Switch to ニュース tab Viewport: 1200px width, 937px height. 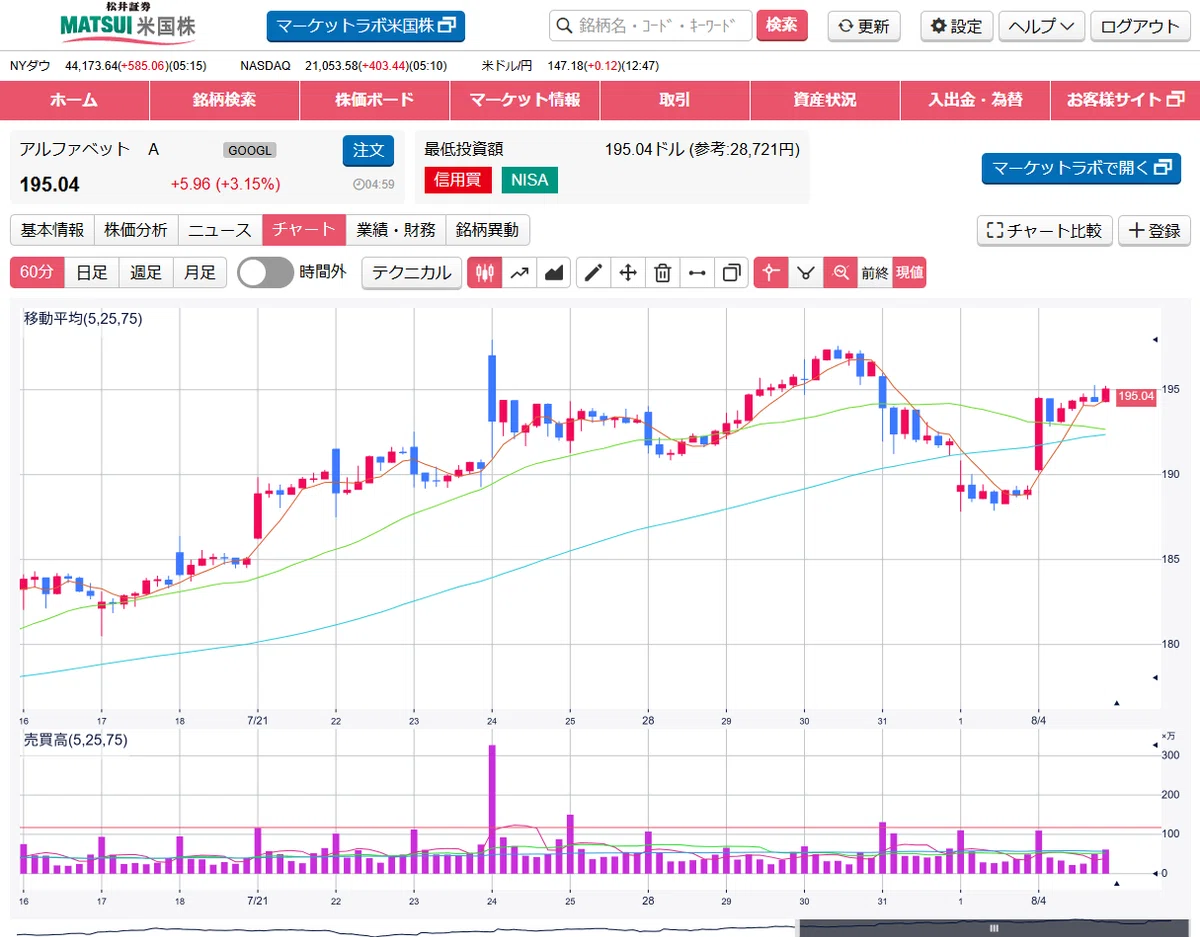click(x=220, y=230)
